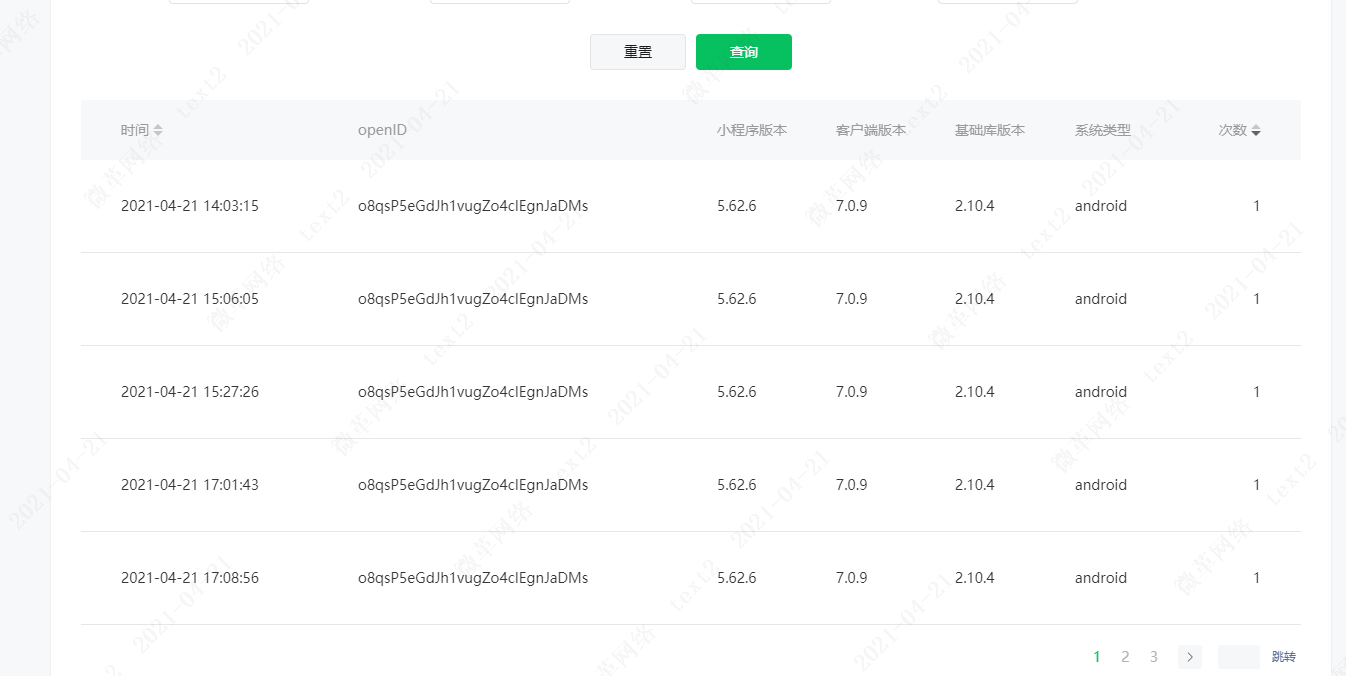Click count 1 in the 17:08:56 row
Viewport: 1346px width, 676px height.
1257,578
